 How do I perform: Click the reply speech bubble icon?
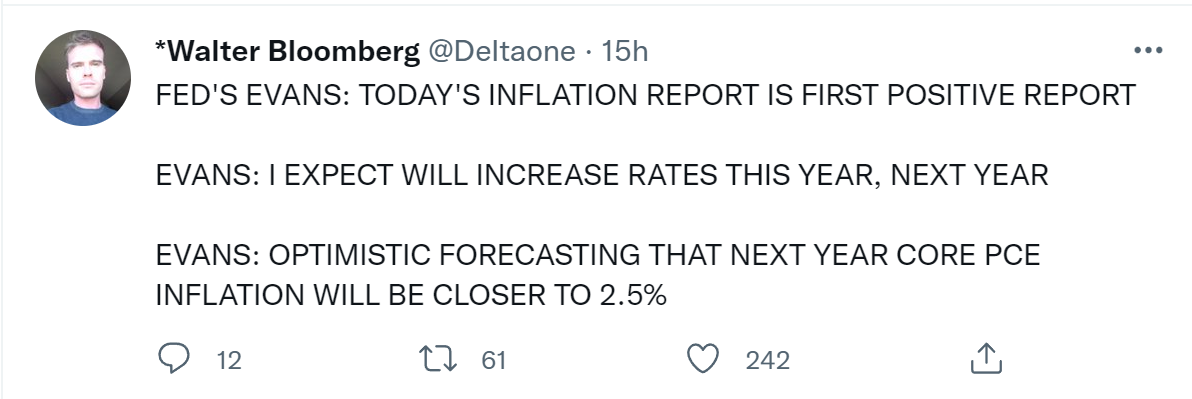pyautogui.click(x=173, y=358)
